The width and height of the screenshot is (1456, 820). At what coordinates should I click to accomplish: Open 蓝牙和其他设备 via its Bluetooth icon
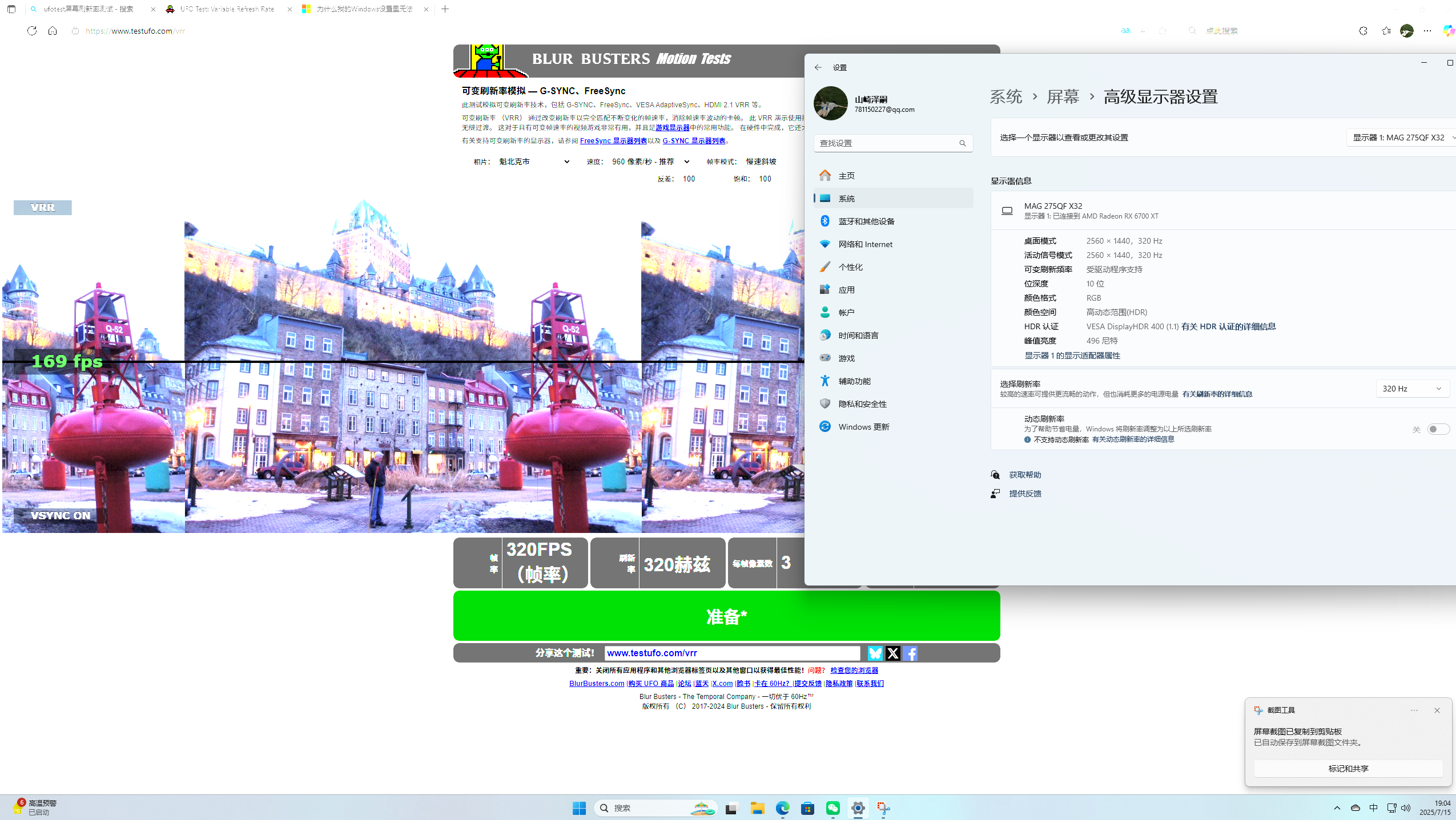point(824,221)
